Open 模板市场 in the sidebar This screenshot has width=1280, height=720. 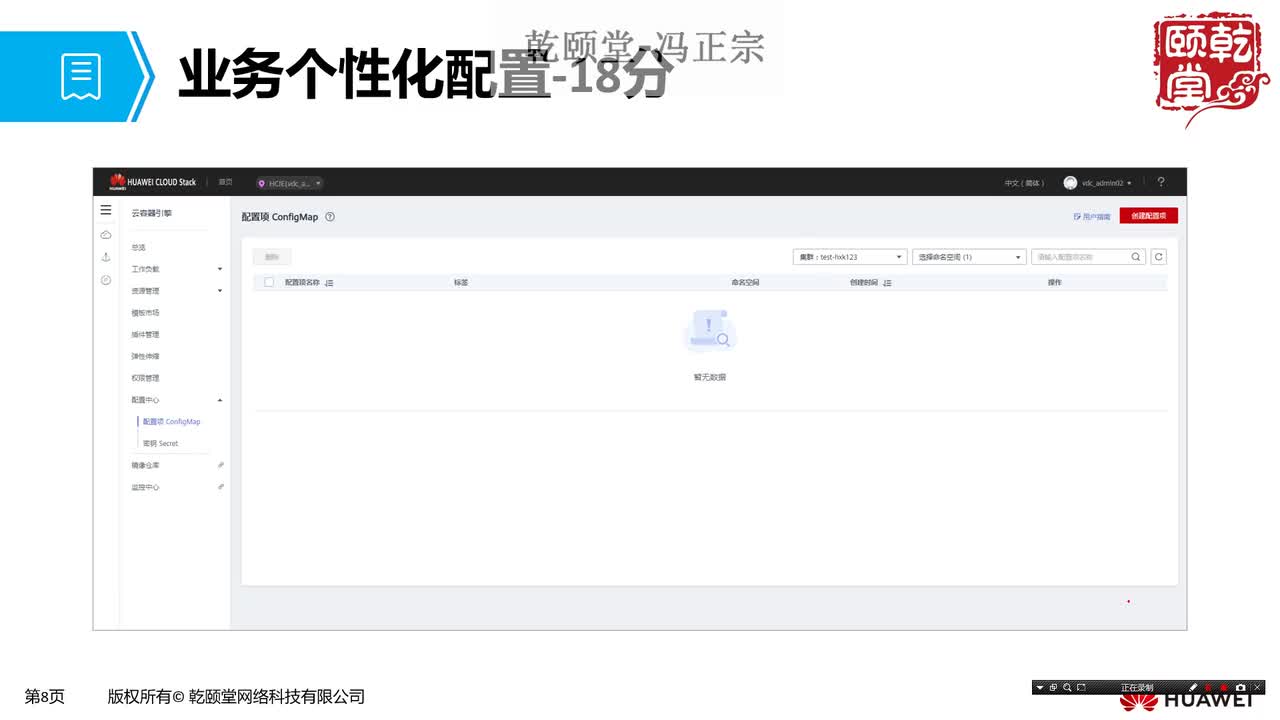[145, 313]
